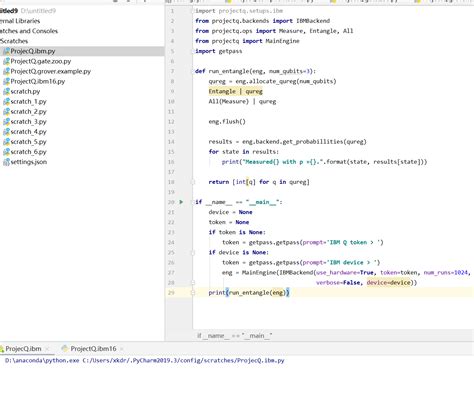Click Python file icon beside ProjectQ.ibm16.py

click(6, 81)
